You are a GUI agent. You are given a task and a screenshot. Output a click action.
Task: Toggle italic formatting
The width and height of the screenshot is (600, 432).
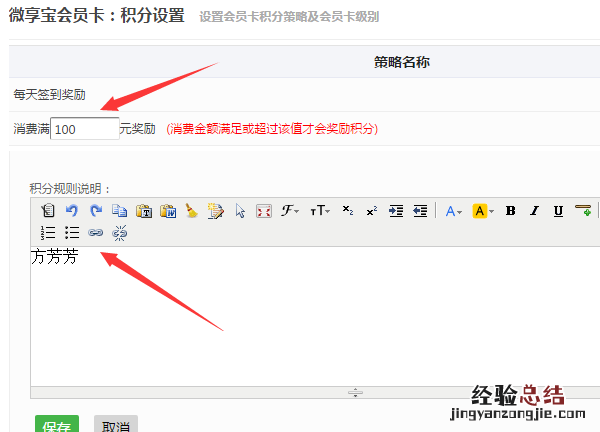point(534,211)
